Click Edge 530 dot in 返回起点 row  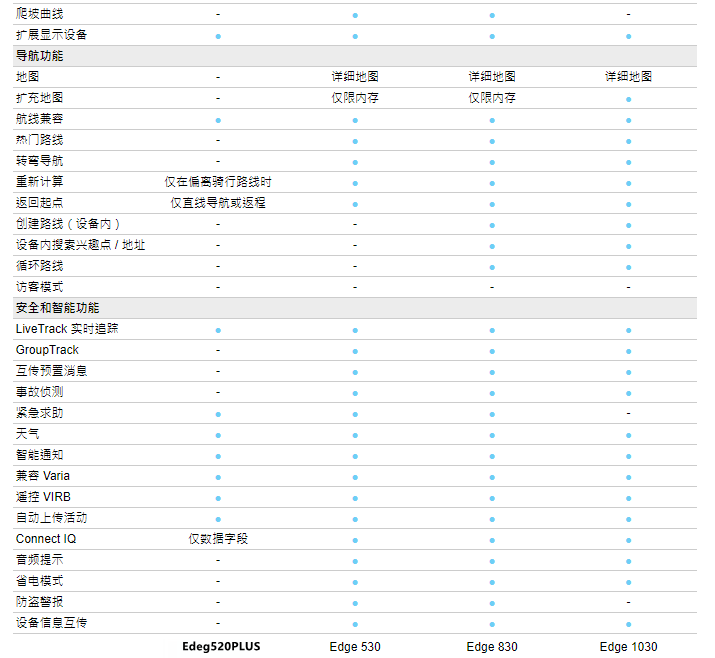[355, 204]
